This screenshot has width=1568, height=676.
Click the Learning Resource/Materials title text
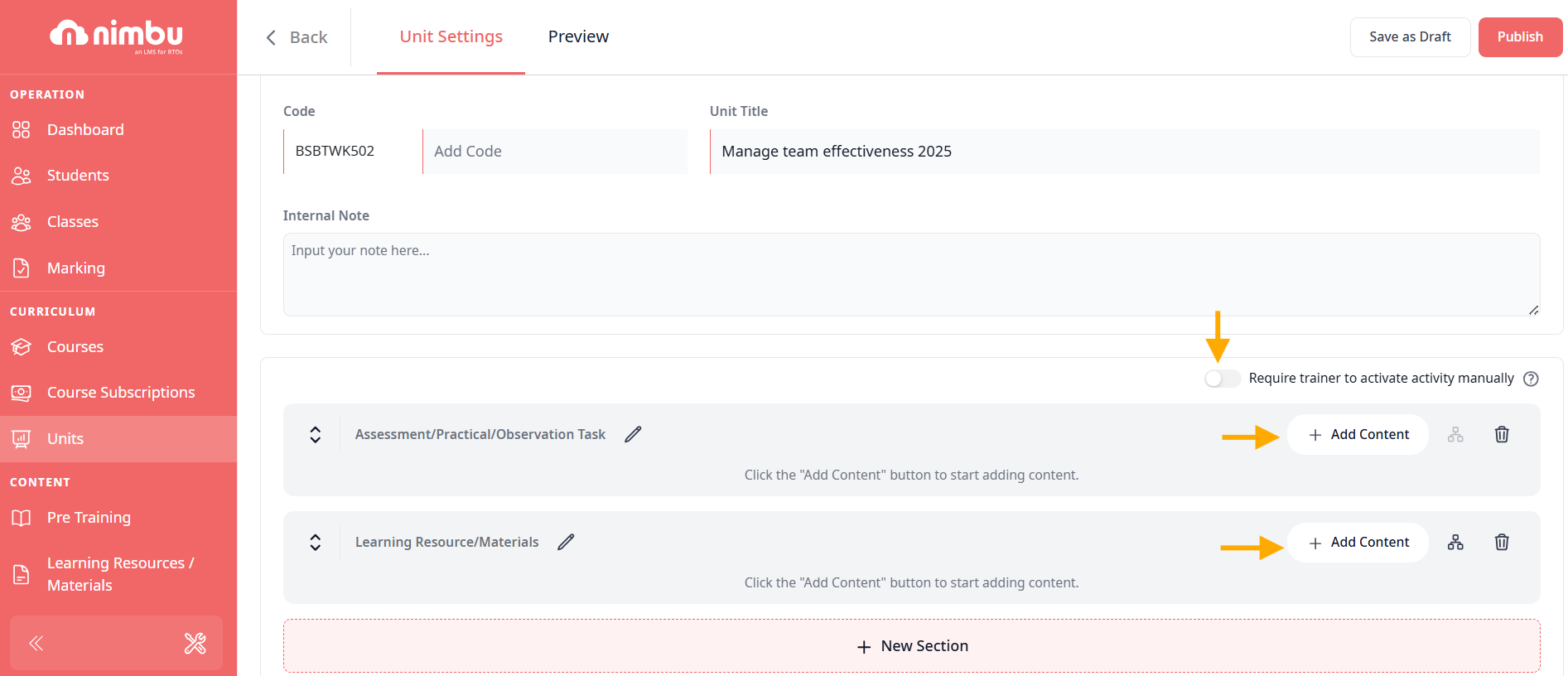coord(447,543)
